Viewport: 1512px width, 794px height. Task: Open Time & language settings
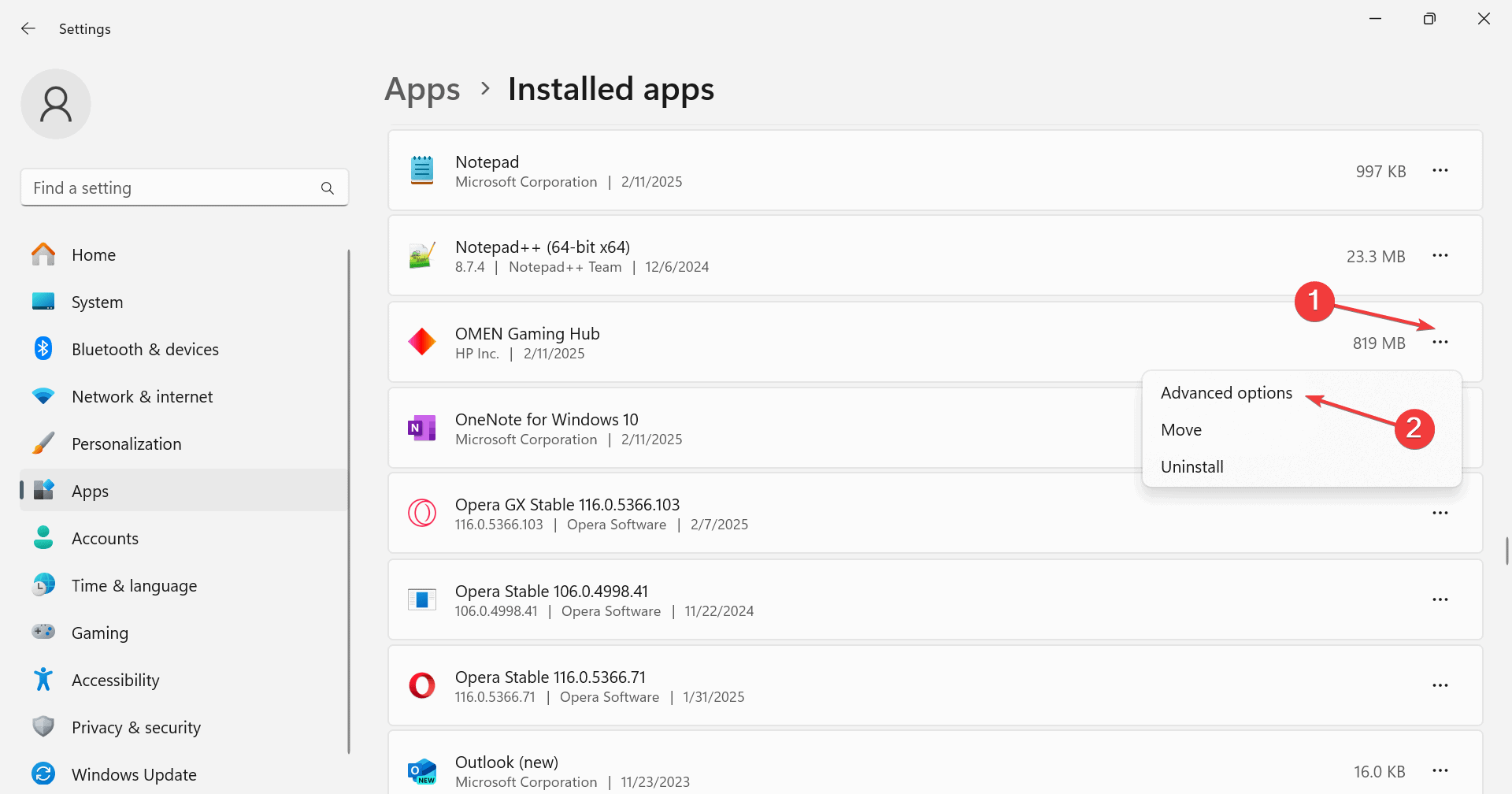point(184,585)
